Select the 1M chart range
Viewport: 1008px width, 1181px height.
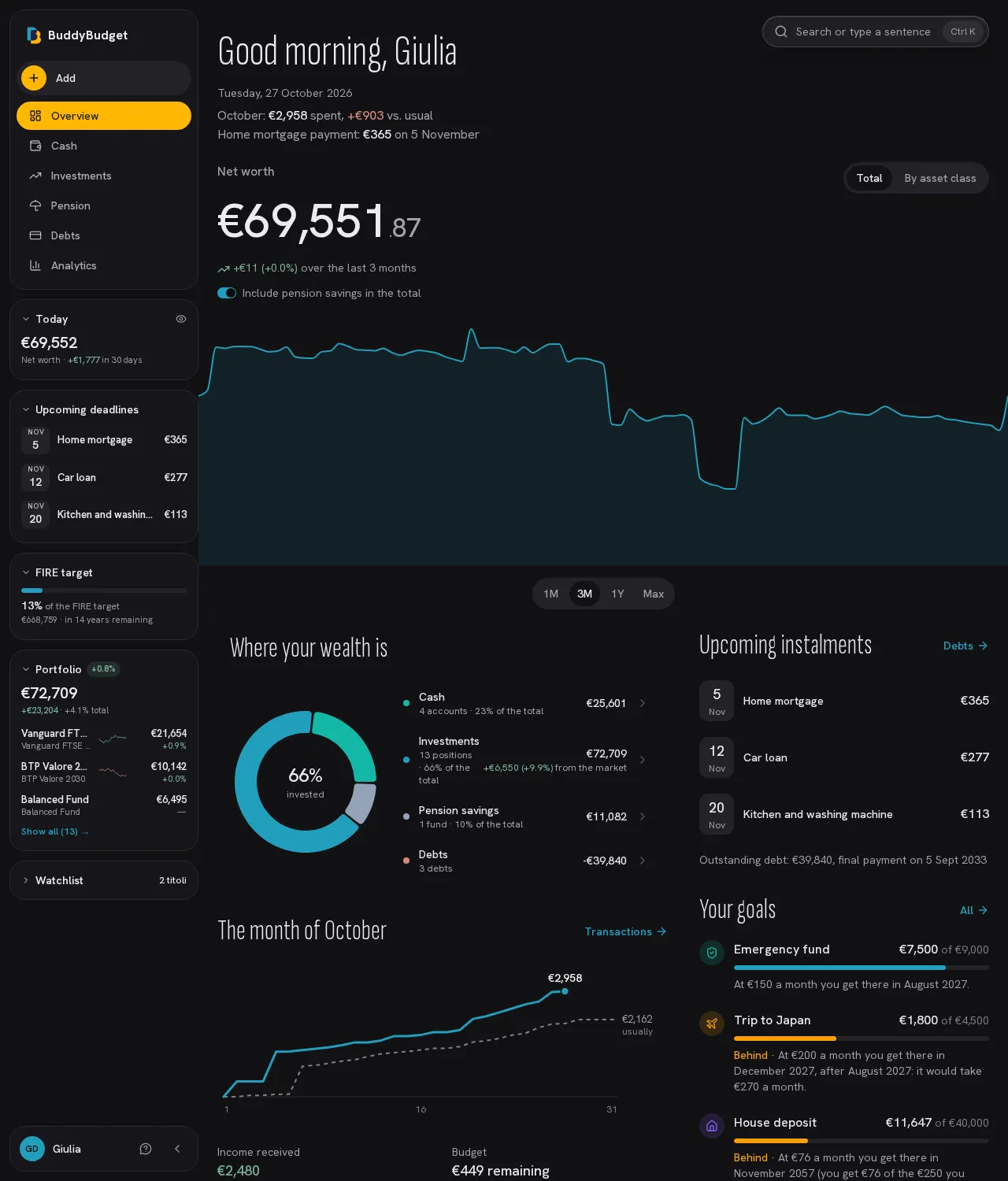point(550,594)
